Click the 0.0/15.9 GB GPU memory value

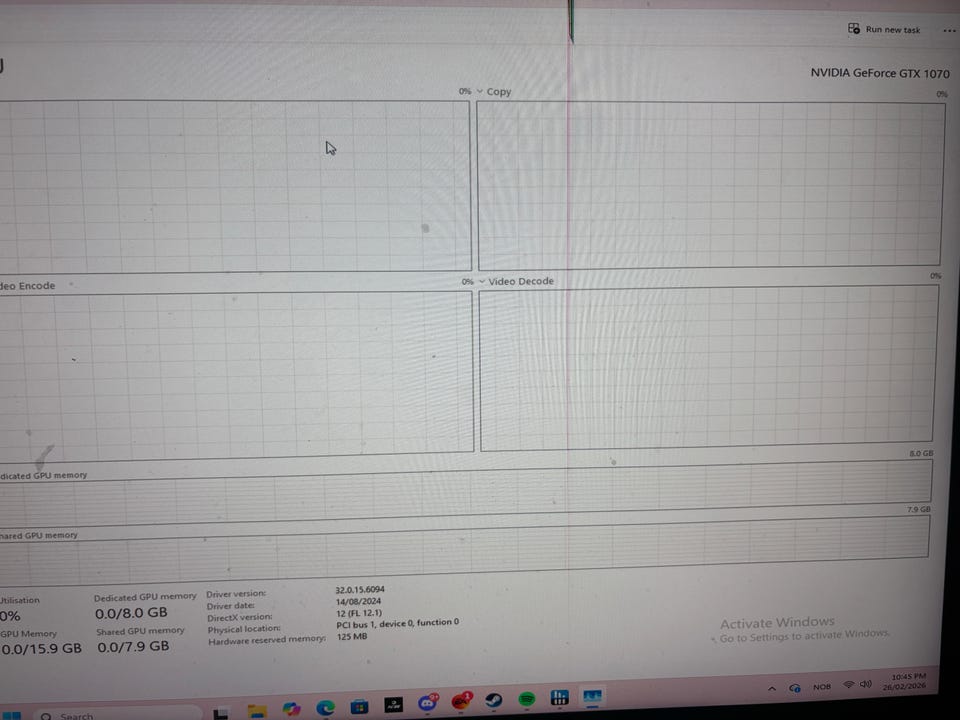[41, 649]
